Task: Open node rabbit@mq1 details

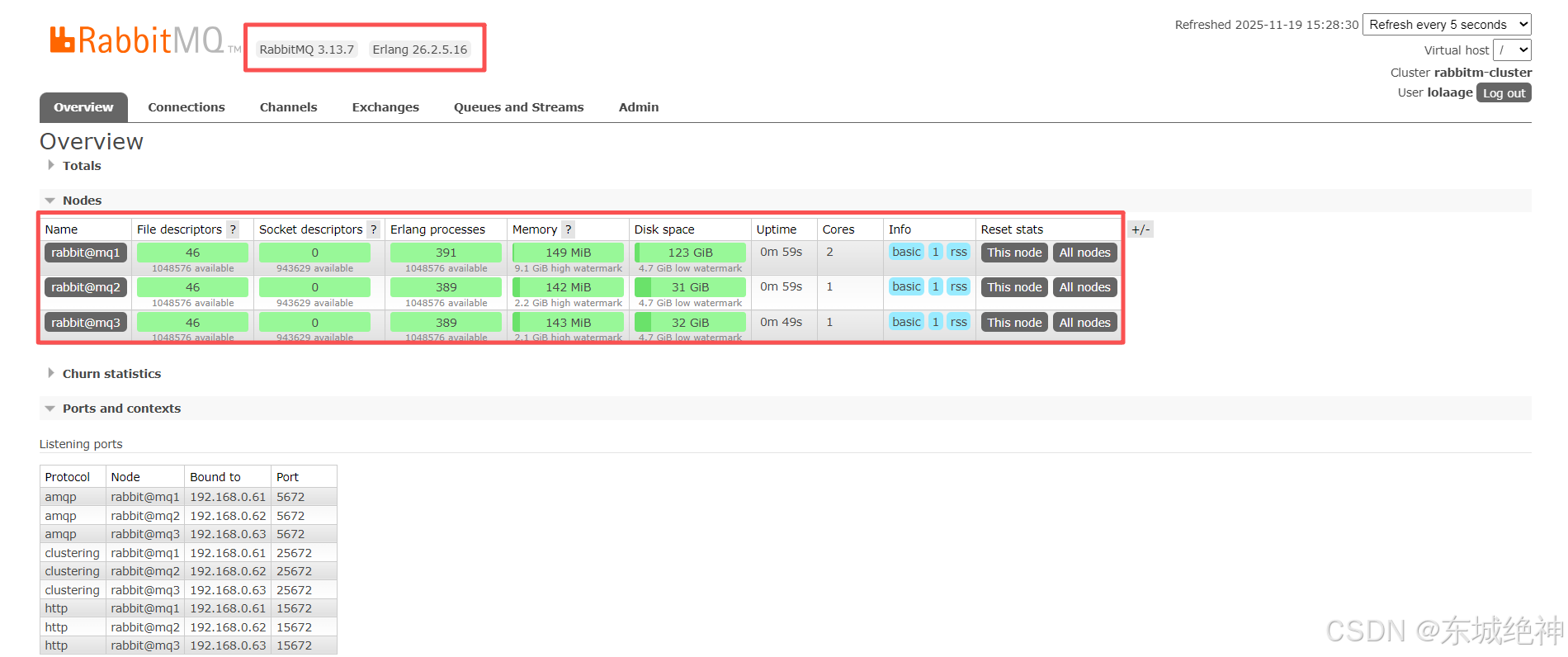Action: 86,253
